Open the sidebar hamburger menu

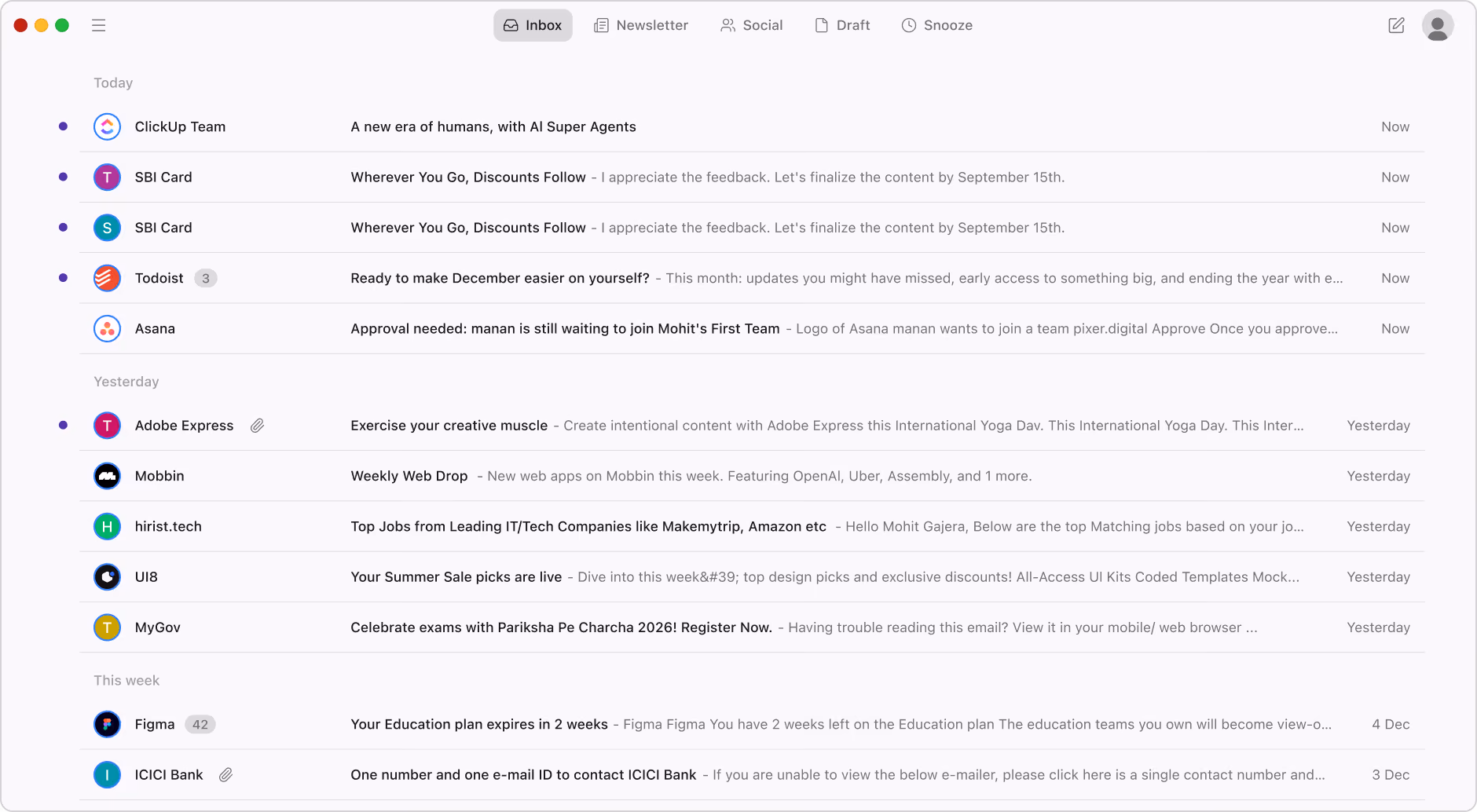coord(98,25)
